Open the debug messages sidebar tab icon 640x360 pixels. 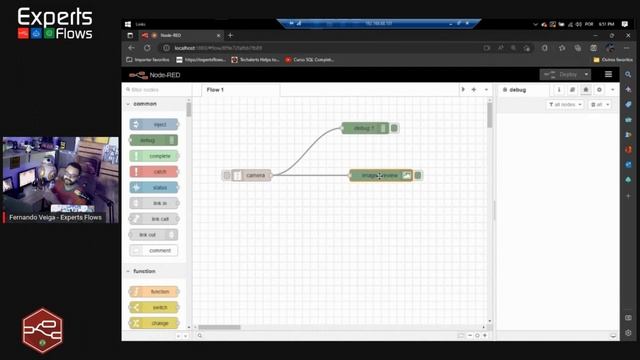pyautogui.click(x=586, y=90)
